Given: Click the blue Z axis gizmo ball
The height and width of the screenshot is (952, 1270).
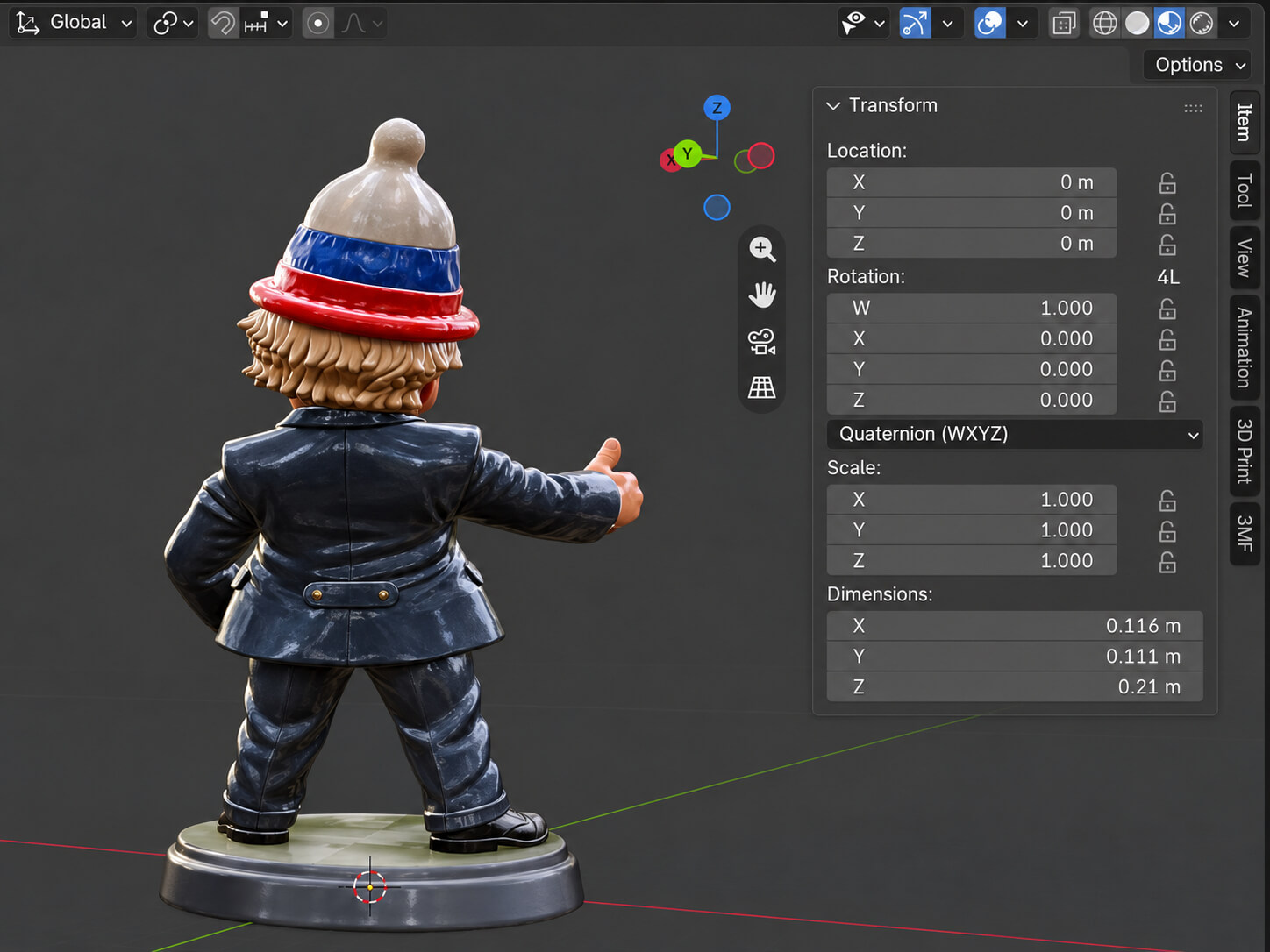Looking at the screenshot, I should click(x=717, y=108).
